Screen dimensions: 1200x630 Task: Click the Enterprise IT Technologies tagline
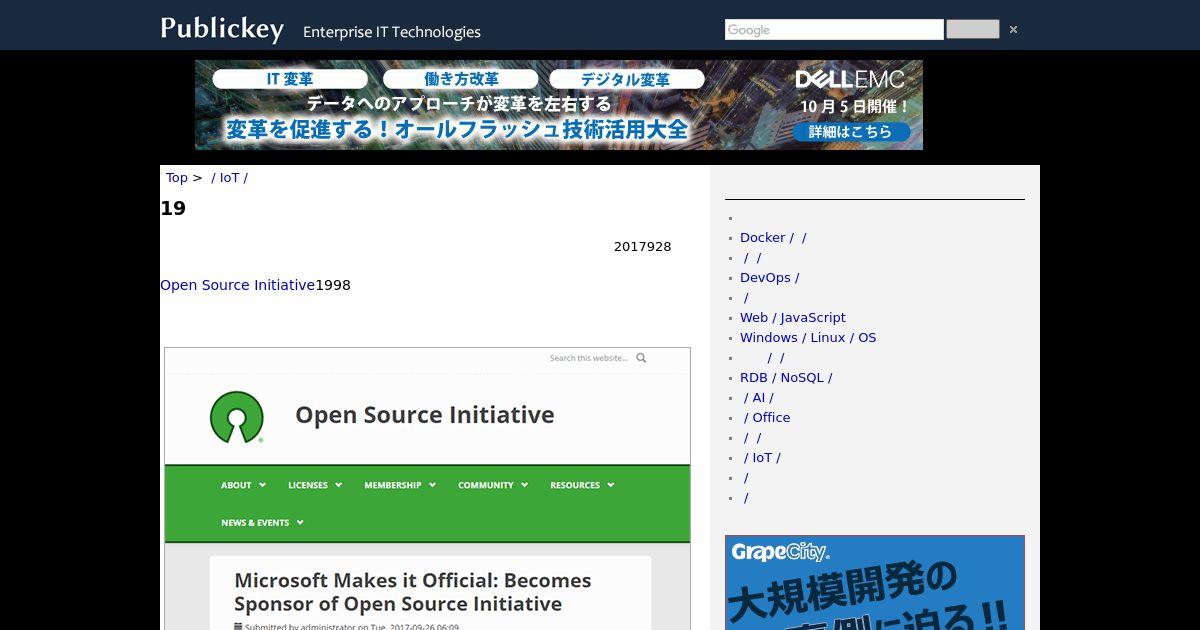(392, 32)
